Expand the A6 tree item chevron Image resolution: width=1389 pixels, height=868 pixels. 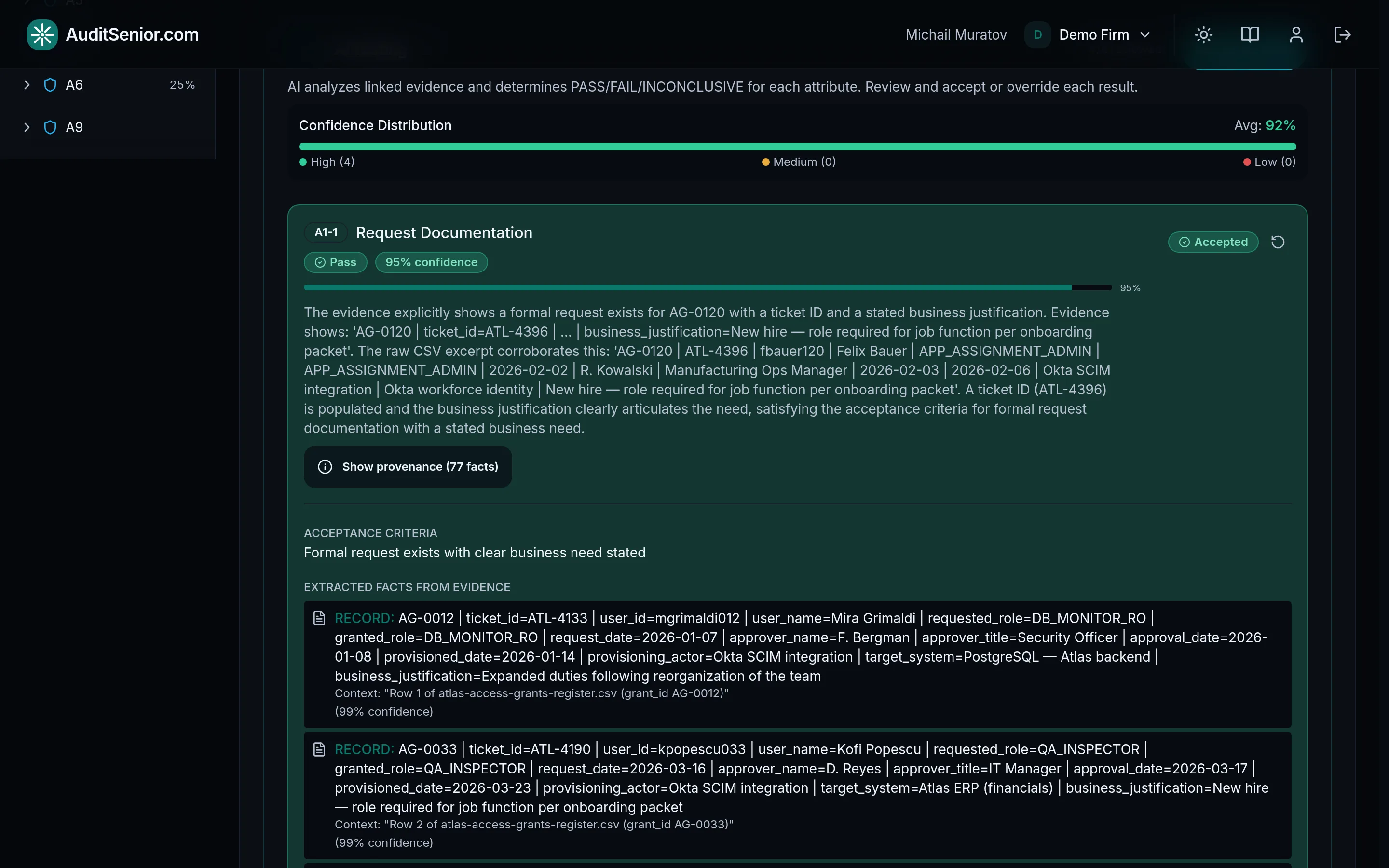click(x=27, y=85)
